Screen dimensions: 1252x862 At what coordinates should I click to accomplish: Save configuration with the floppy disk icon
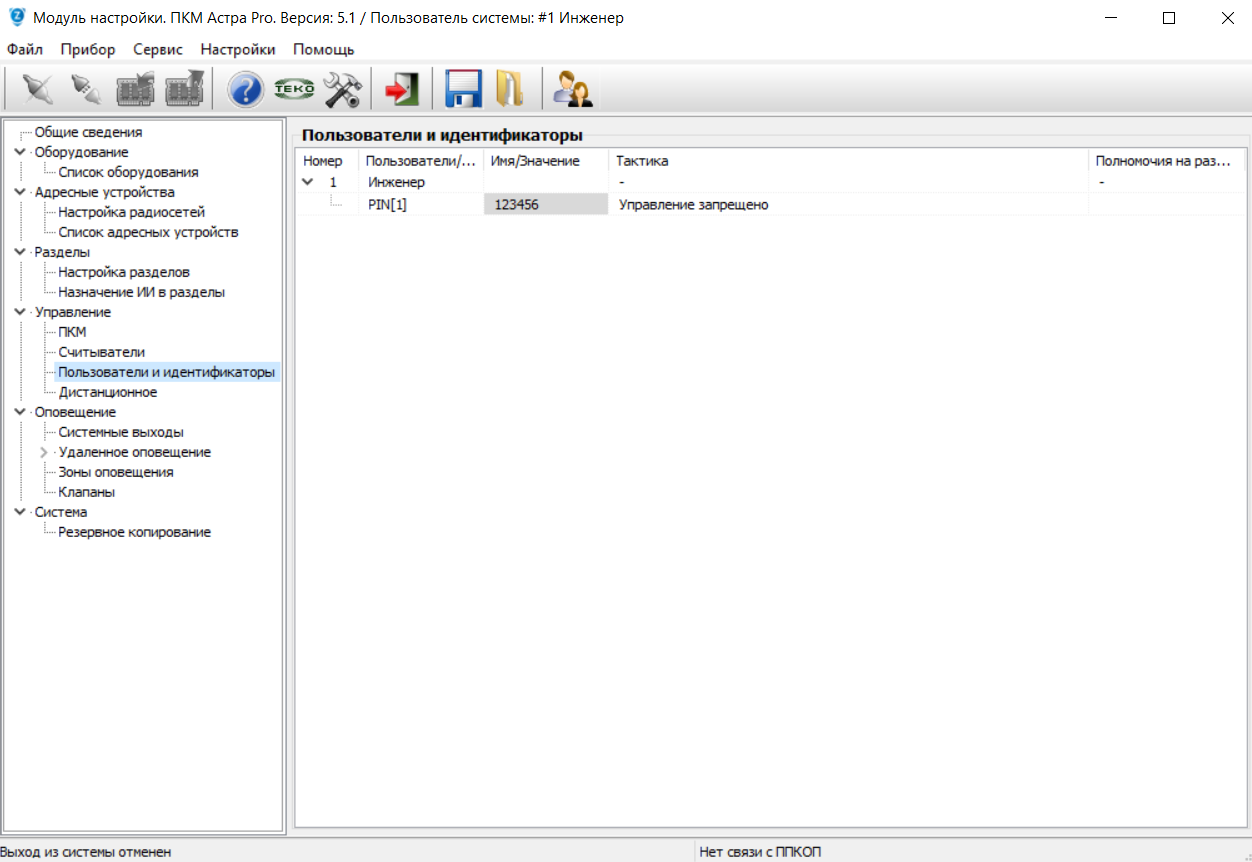click(x=463, y=90)
